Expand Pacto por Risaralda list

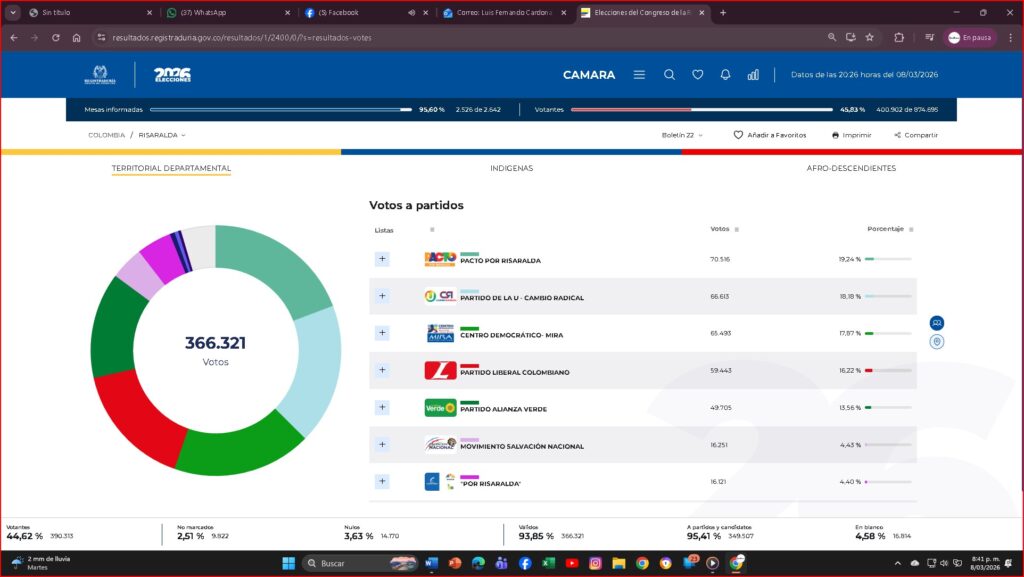pos(381,259)
